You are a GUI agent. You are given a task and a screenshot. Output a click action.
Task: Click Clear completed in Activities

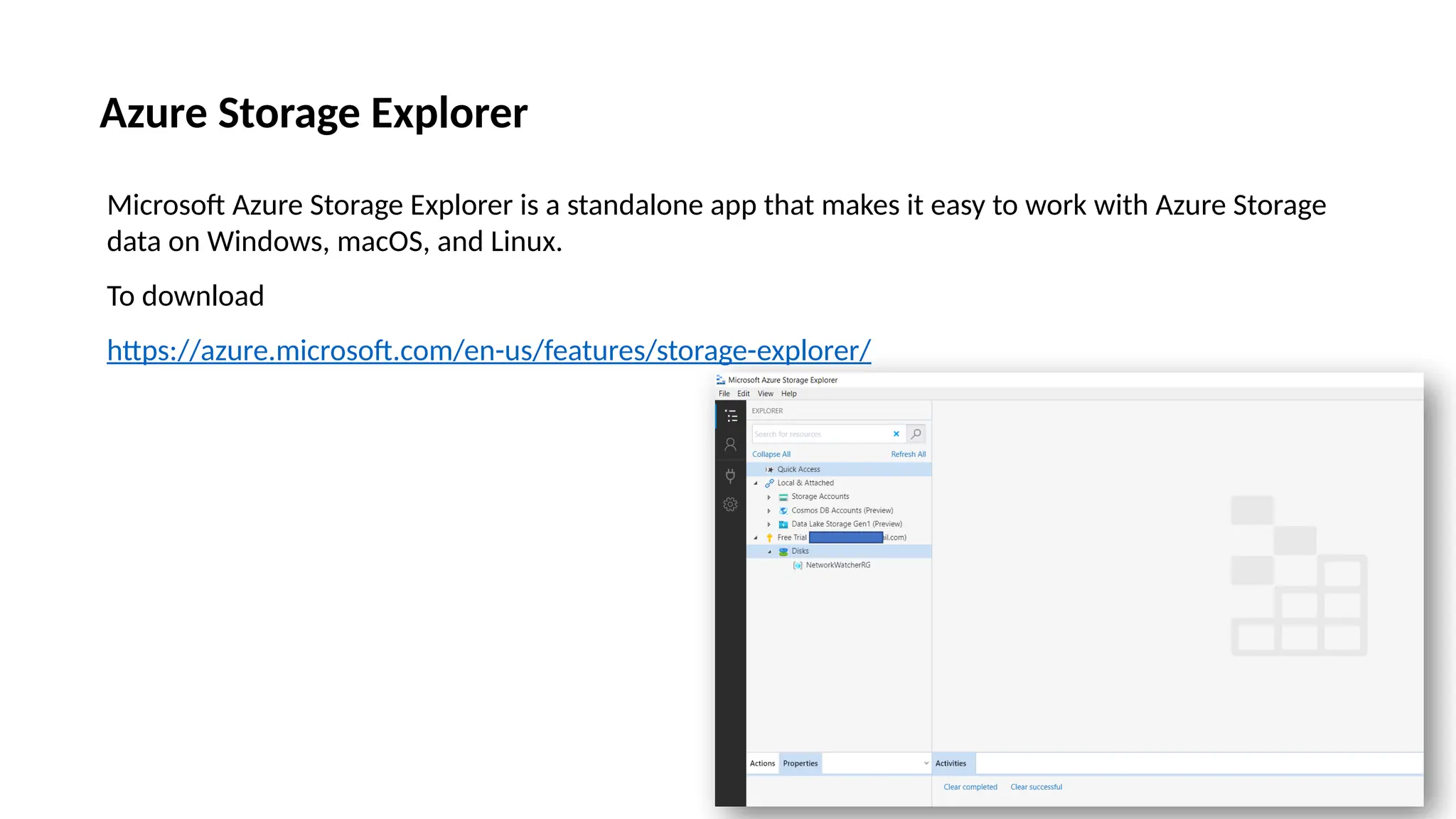970,787
